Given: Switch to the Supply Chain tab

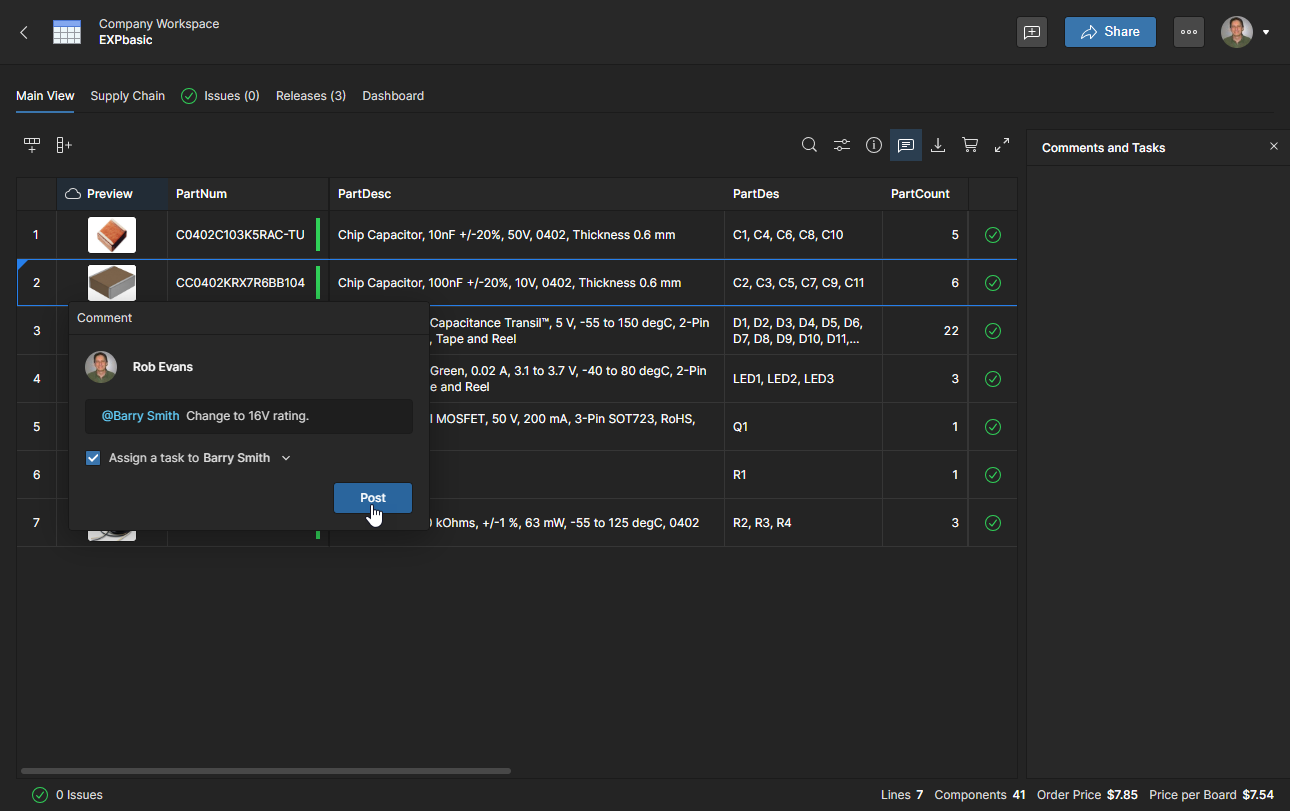Looking at the screenshot, I should tap(128, 96).
